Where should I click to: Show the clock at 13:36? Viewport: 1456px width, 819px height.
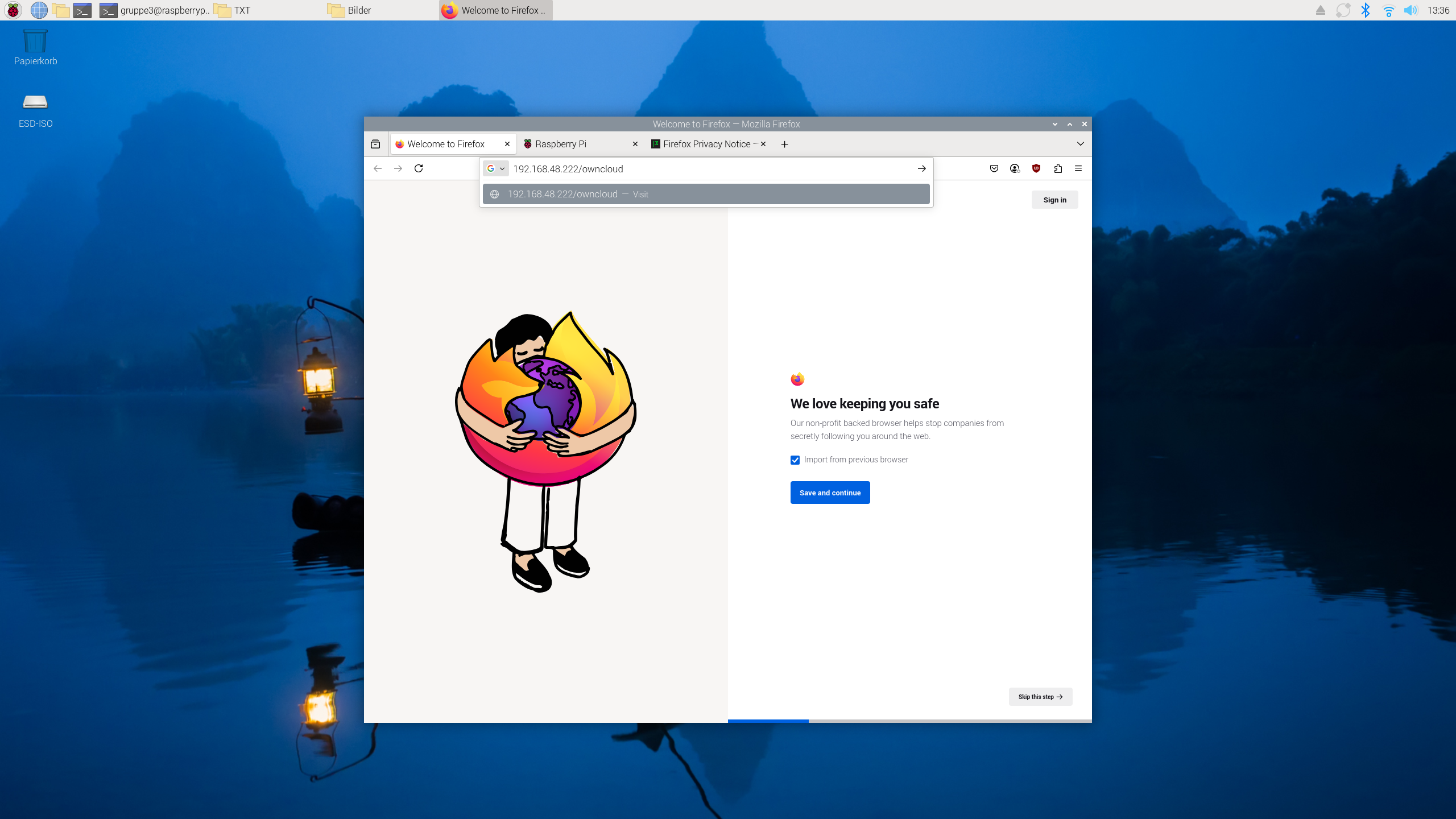[x=1438, y=10]
